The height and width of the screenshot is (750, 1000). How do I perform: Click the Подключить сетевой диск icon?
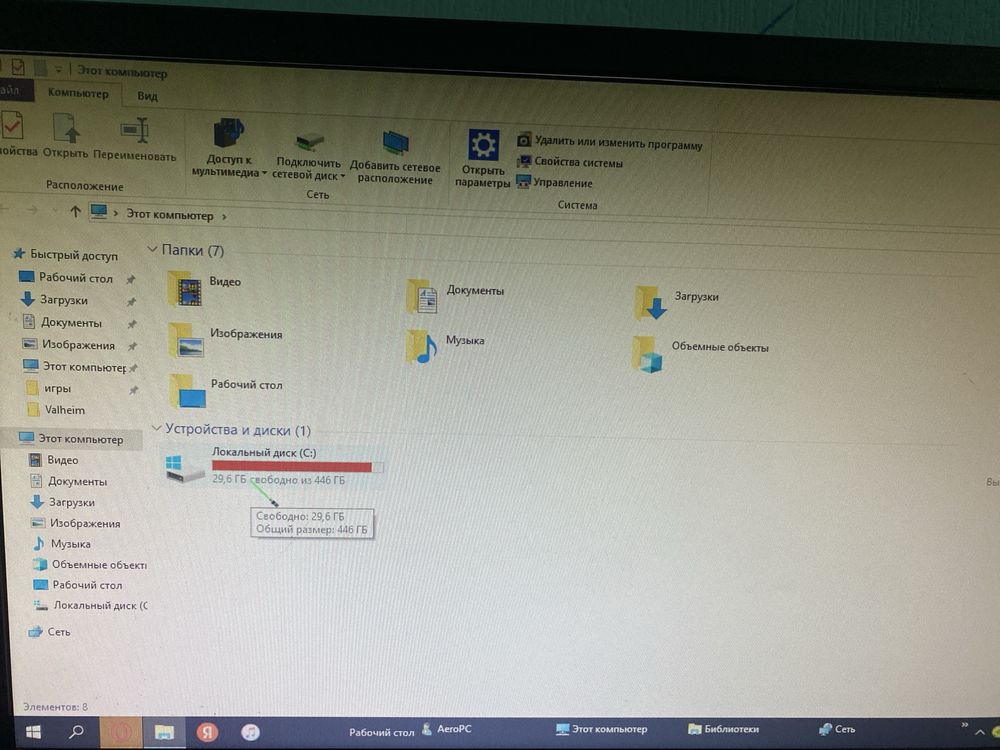click(x=310, y=142)
